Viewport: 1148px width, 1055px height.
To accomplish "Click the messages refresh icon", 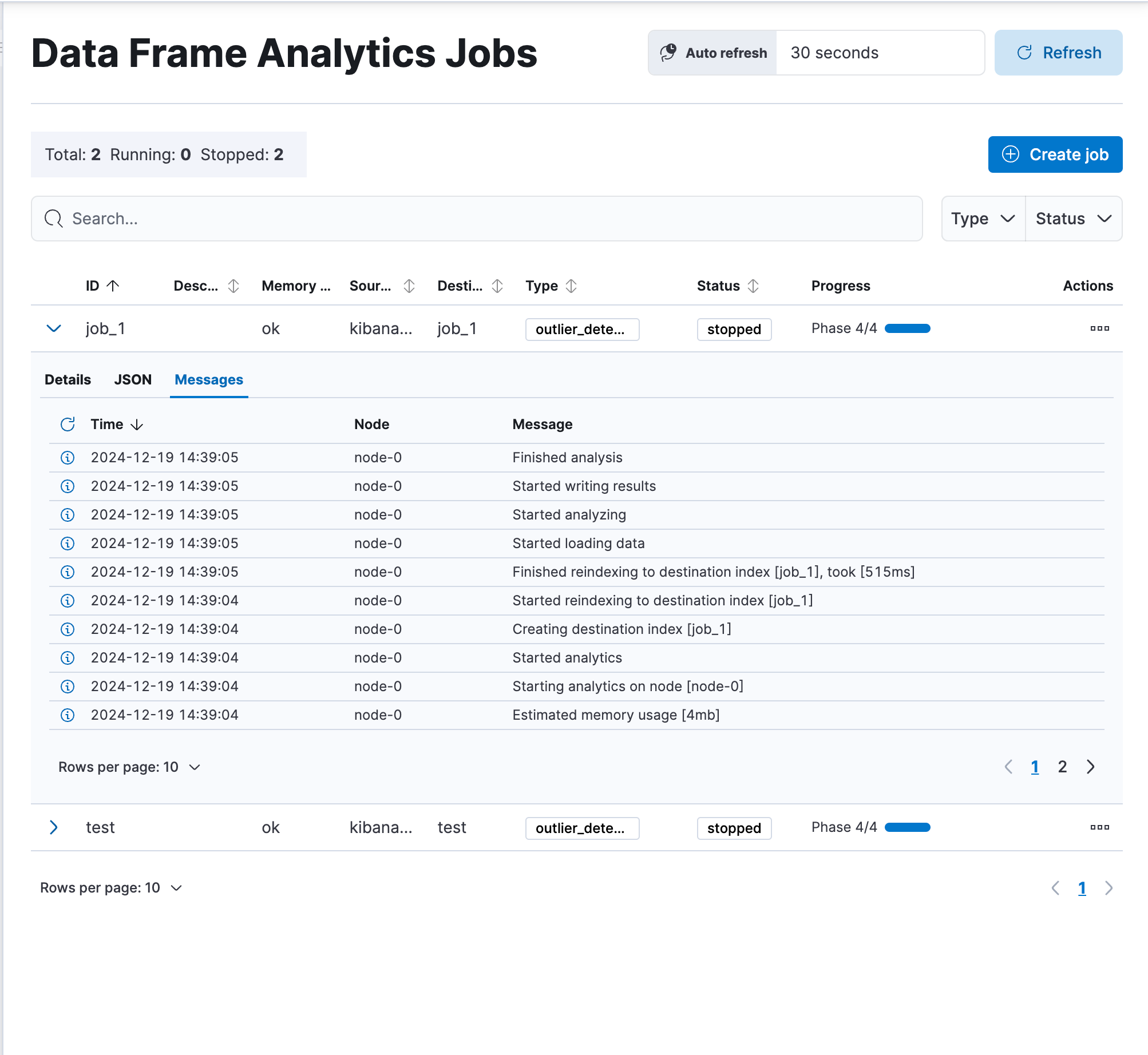I will point(68,424).
